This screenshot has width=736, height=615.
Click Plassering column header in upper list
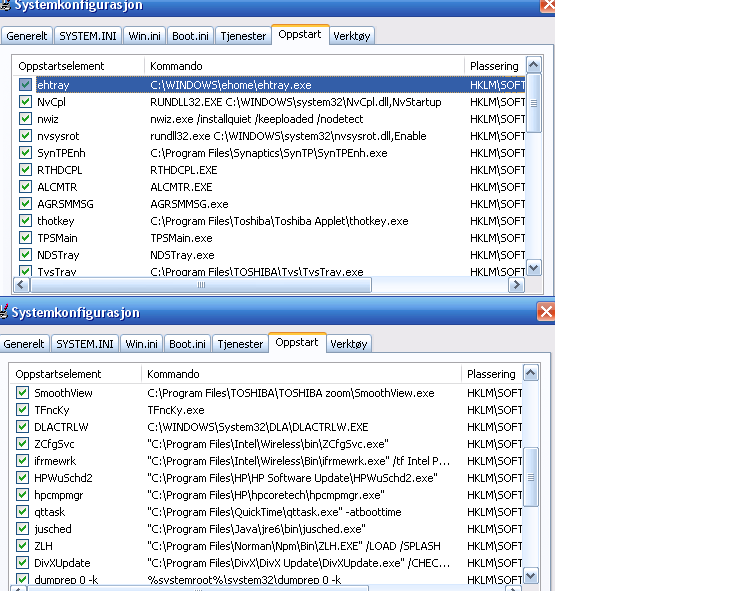[494, 66]
